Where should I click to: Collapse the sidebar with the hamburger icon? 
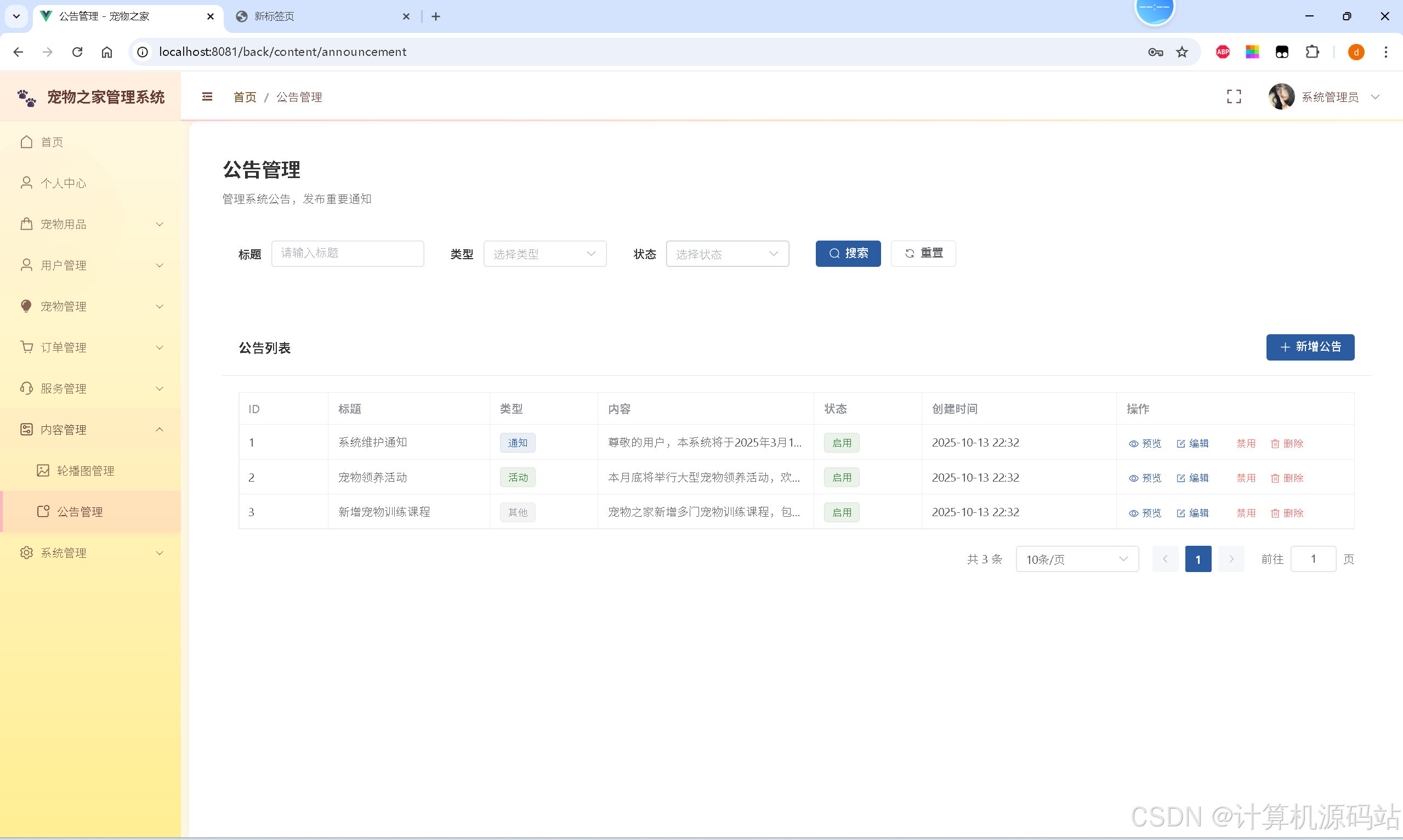207,97
